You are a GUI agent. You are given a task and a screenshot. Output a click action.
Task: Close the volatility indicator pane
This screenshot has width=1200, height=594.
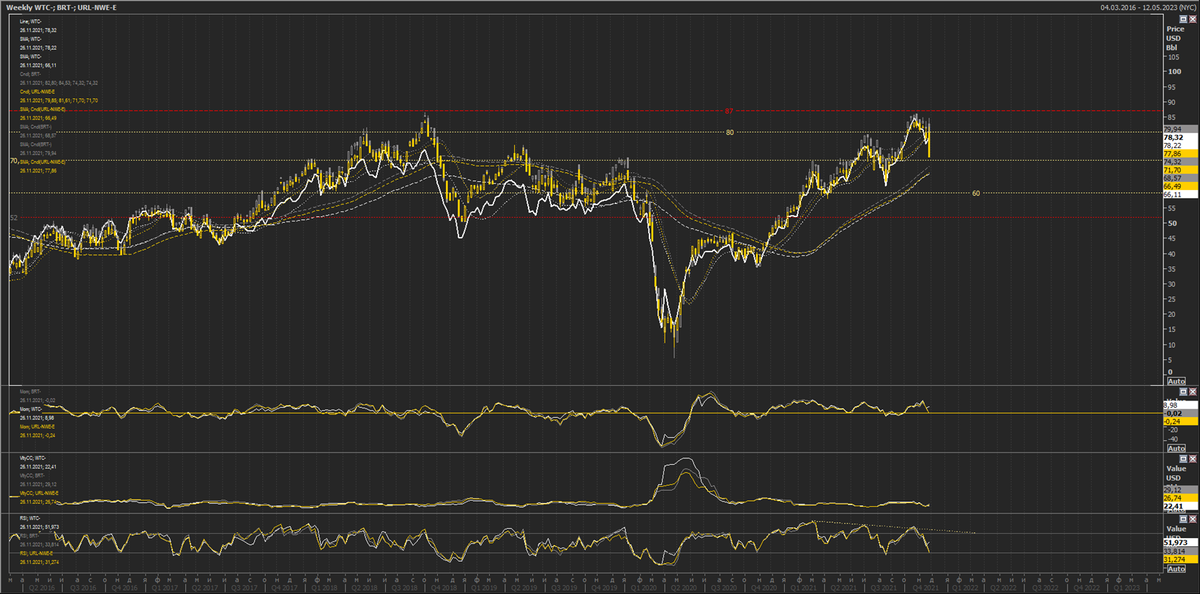1193,459
